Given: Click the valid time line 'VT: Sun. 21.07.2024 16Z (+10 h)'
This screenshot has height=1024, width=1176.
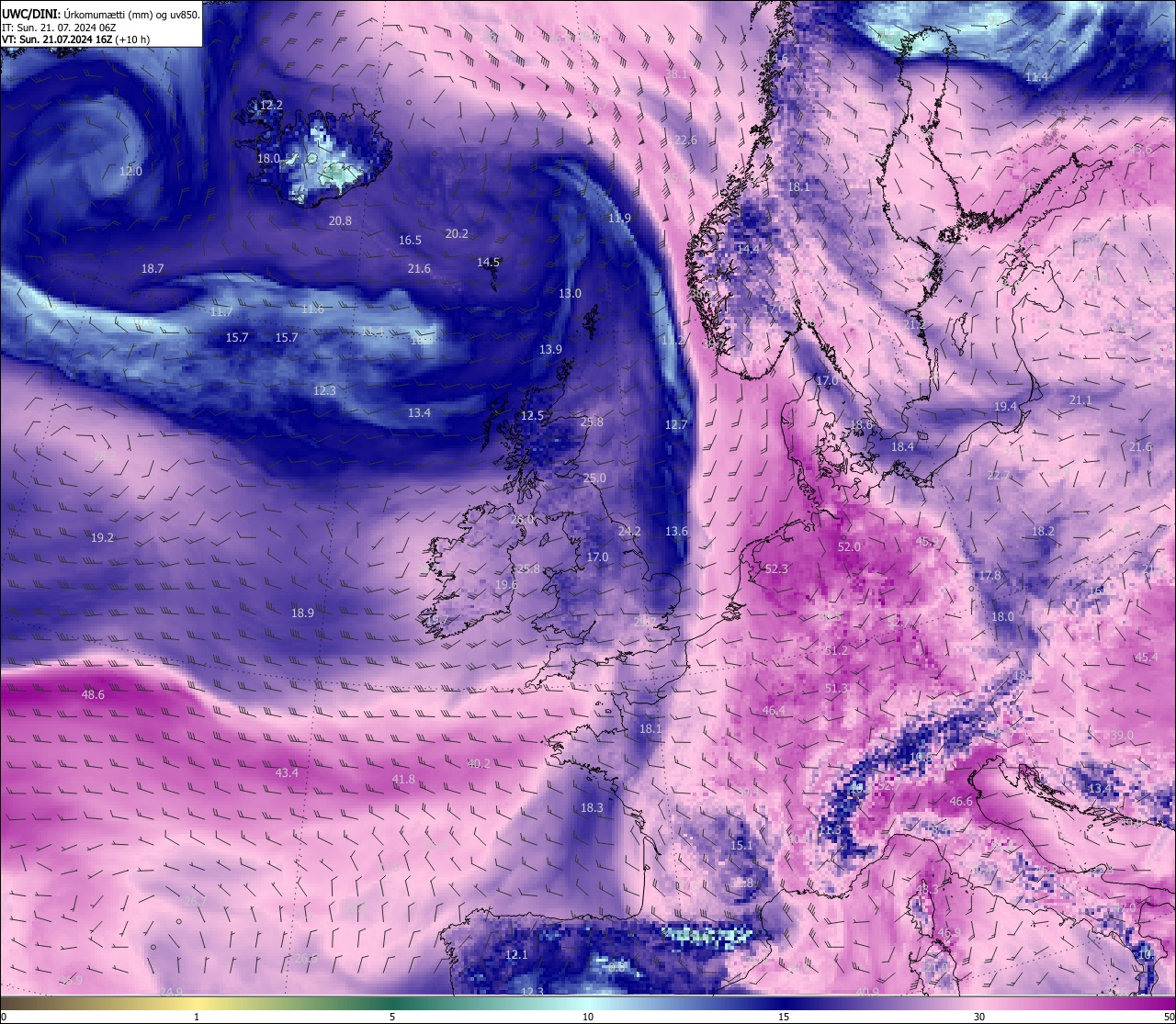Looking at the screenshot, I should coord(75,39).
